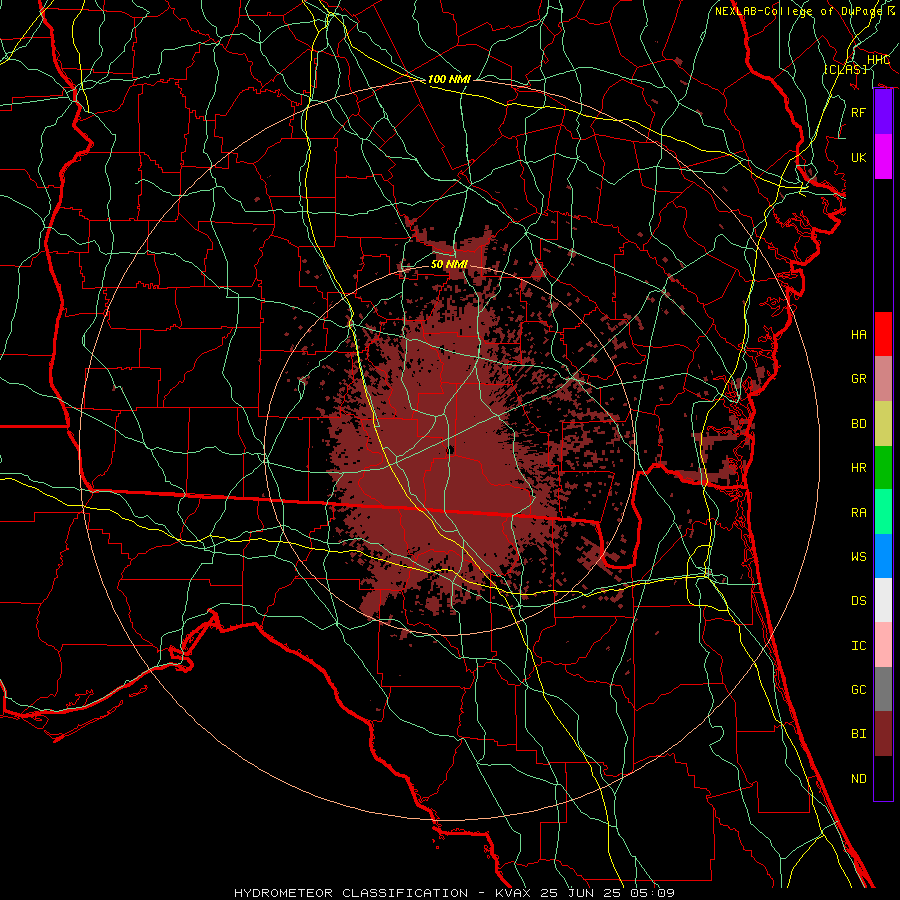Click the magenta UK color swatch
The width and height of the screenshot is (900, 900).
coord(883,157)
